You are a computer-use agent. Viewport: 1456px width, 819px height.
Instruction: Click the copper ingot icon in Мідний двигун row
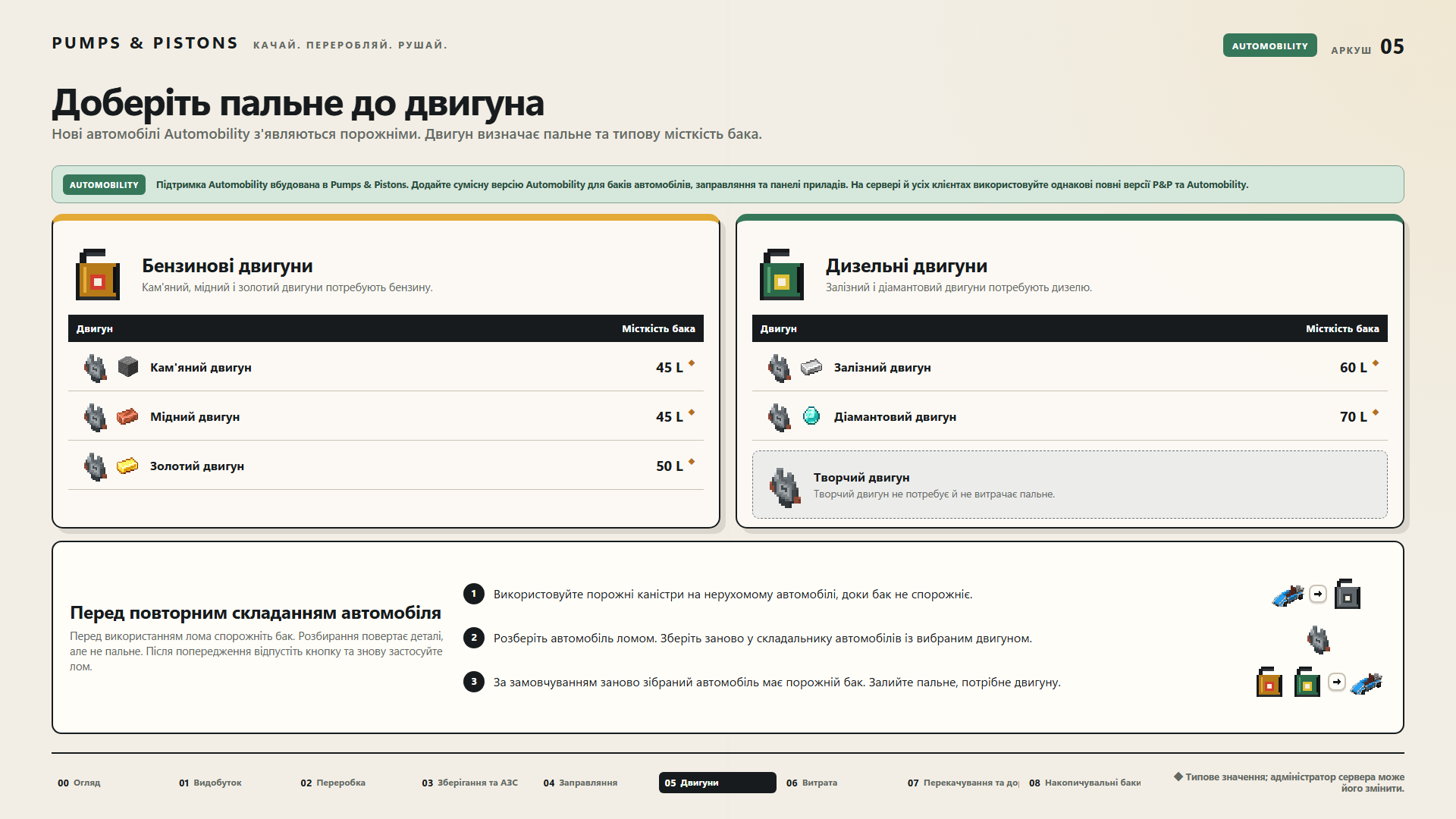[x=127, y=416]
